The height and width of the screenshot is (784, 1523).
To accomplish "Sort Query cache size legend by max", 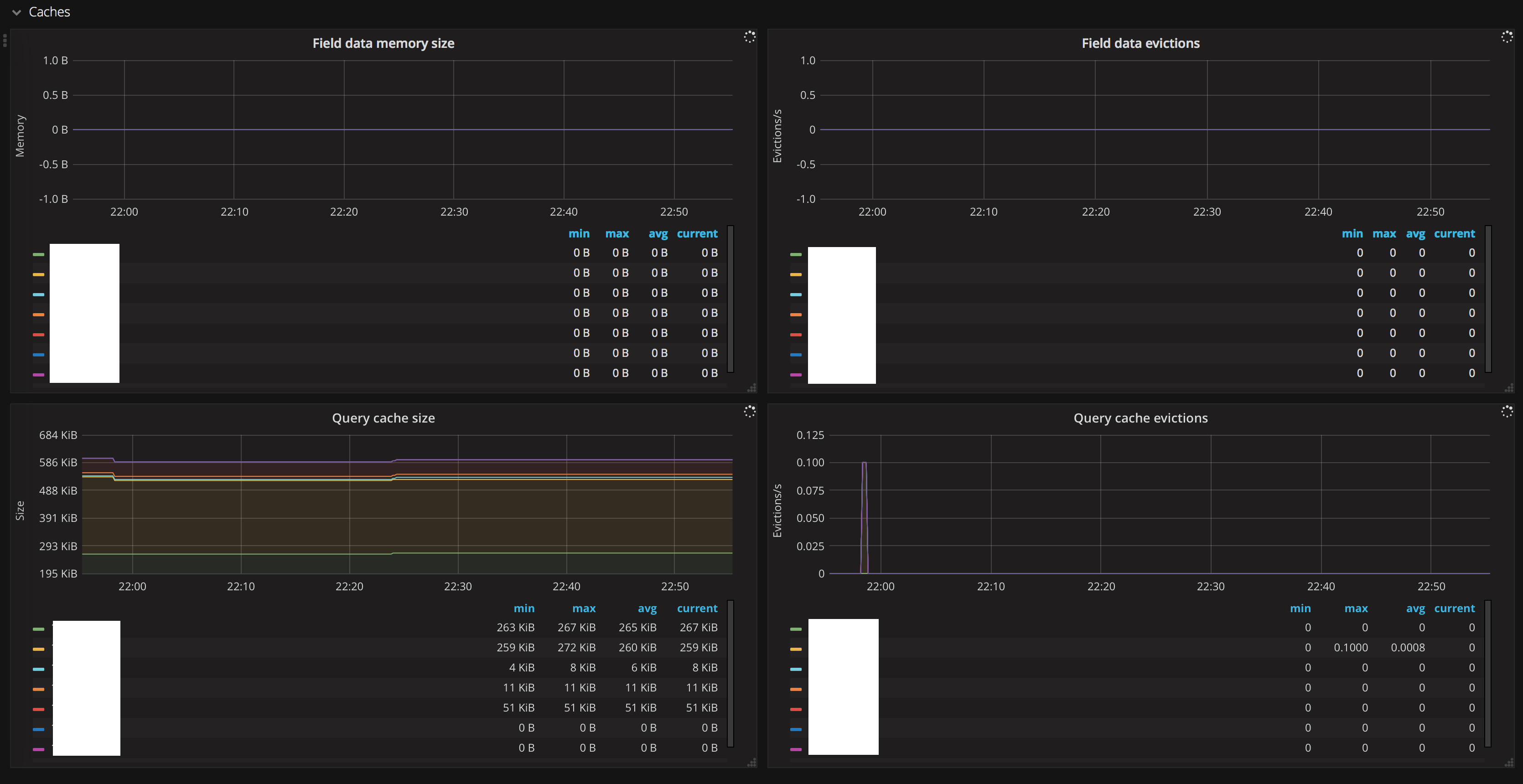I will pos(584,609).
